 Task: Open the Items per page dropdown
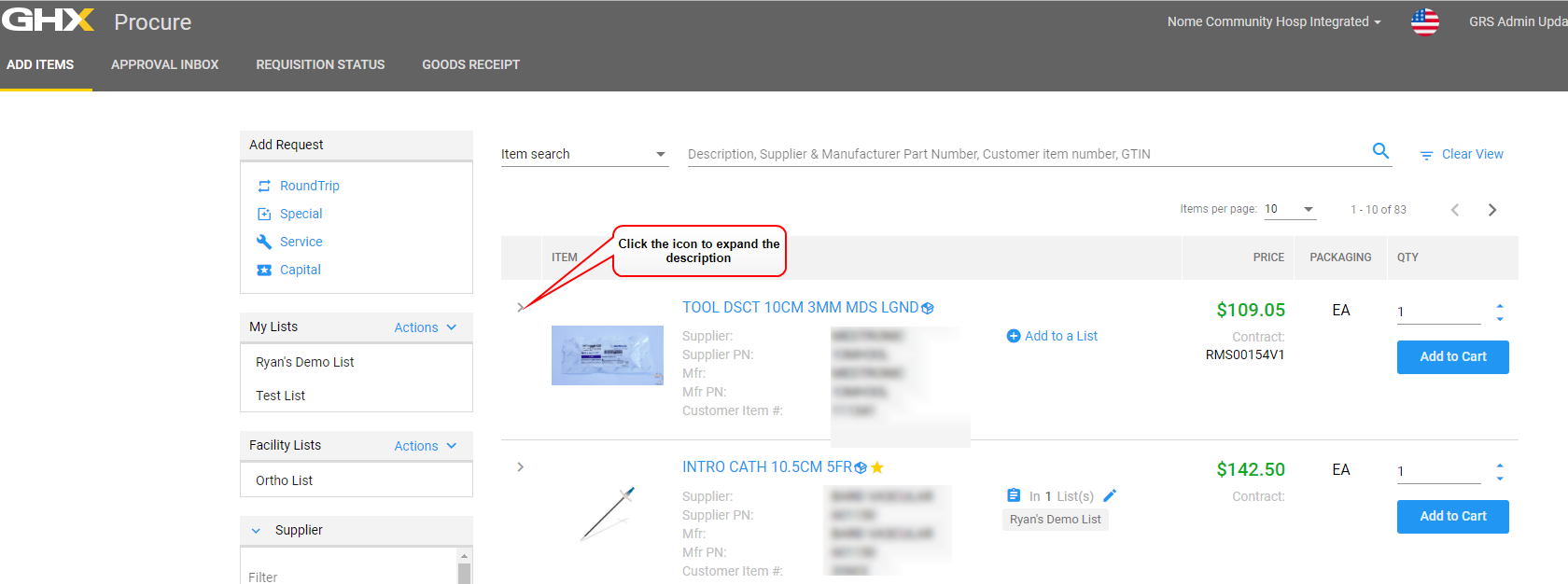tap(1290, 209)
